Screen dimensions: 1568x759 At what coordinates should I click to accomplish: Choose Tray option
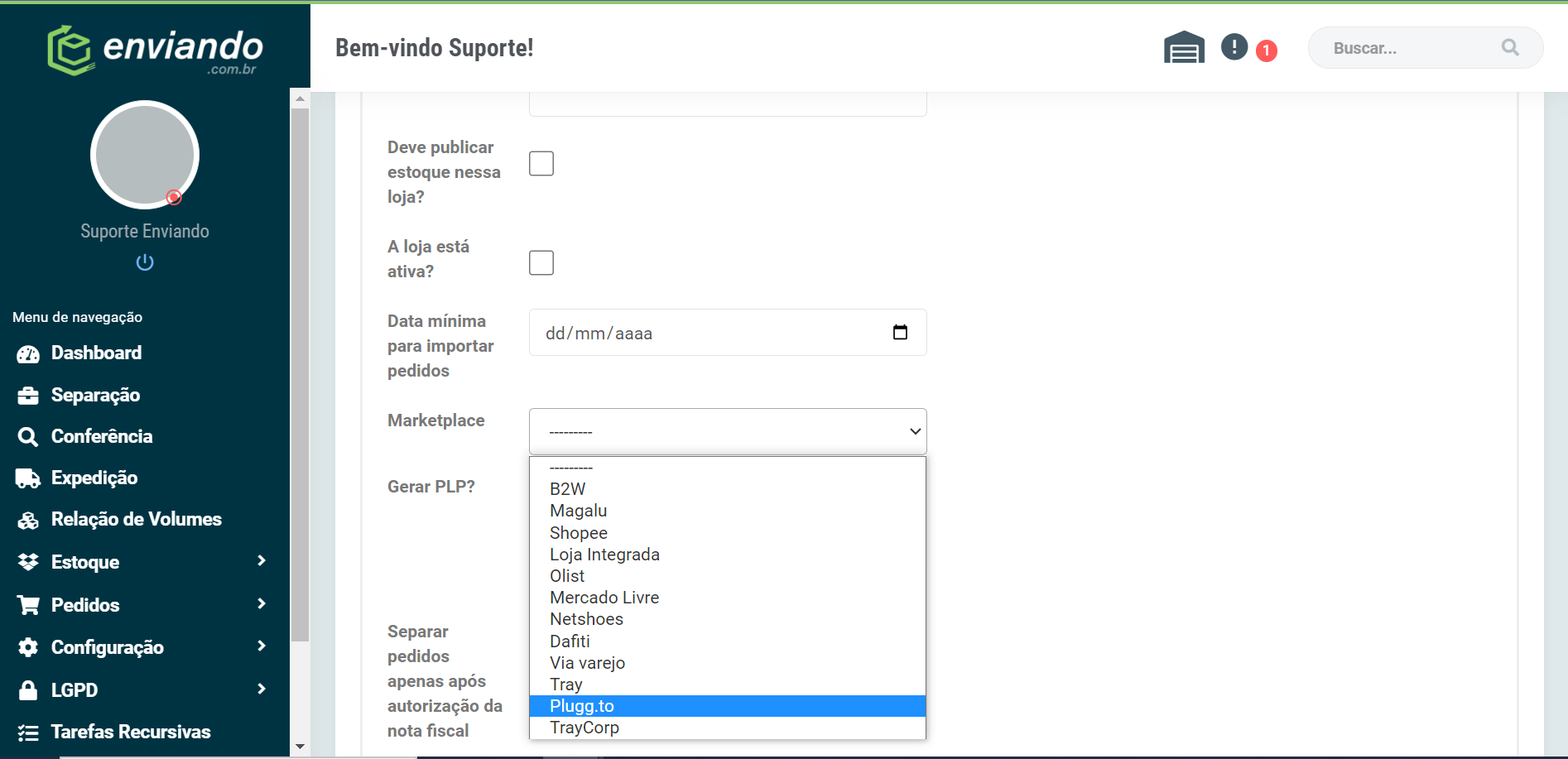tap(728, 685)
